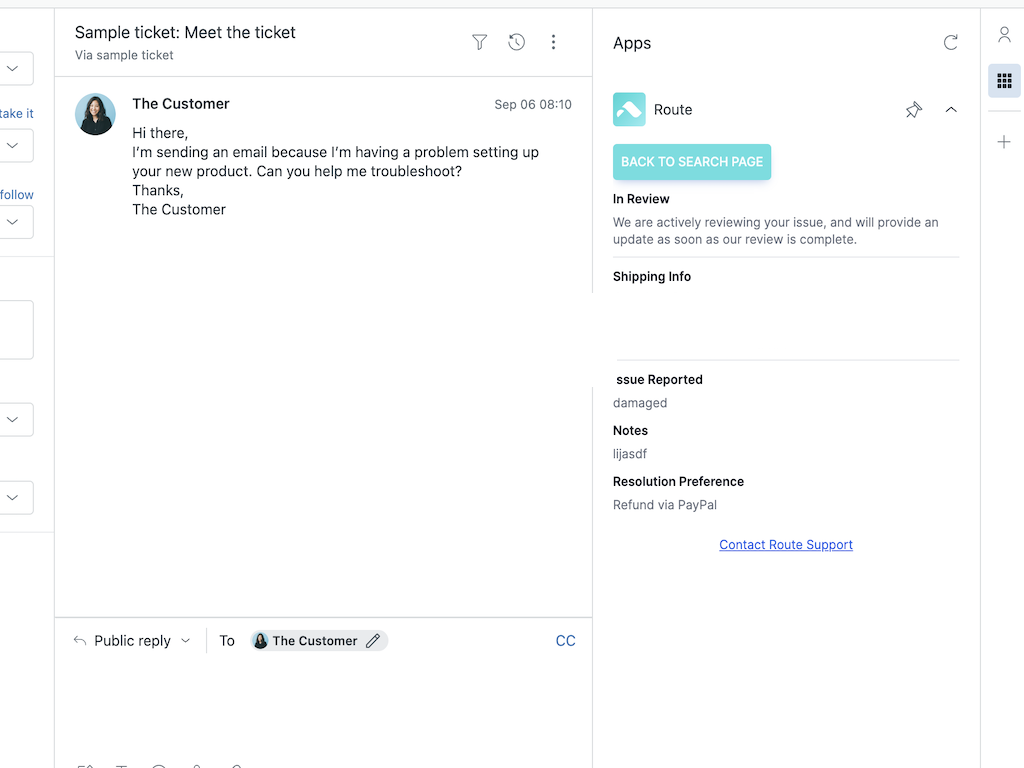Click Back to Search Page button

(692, 162)
